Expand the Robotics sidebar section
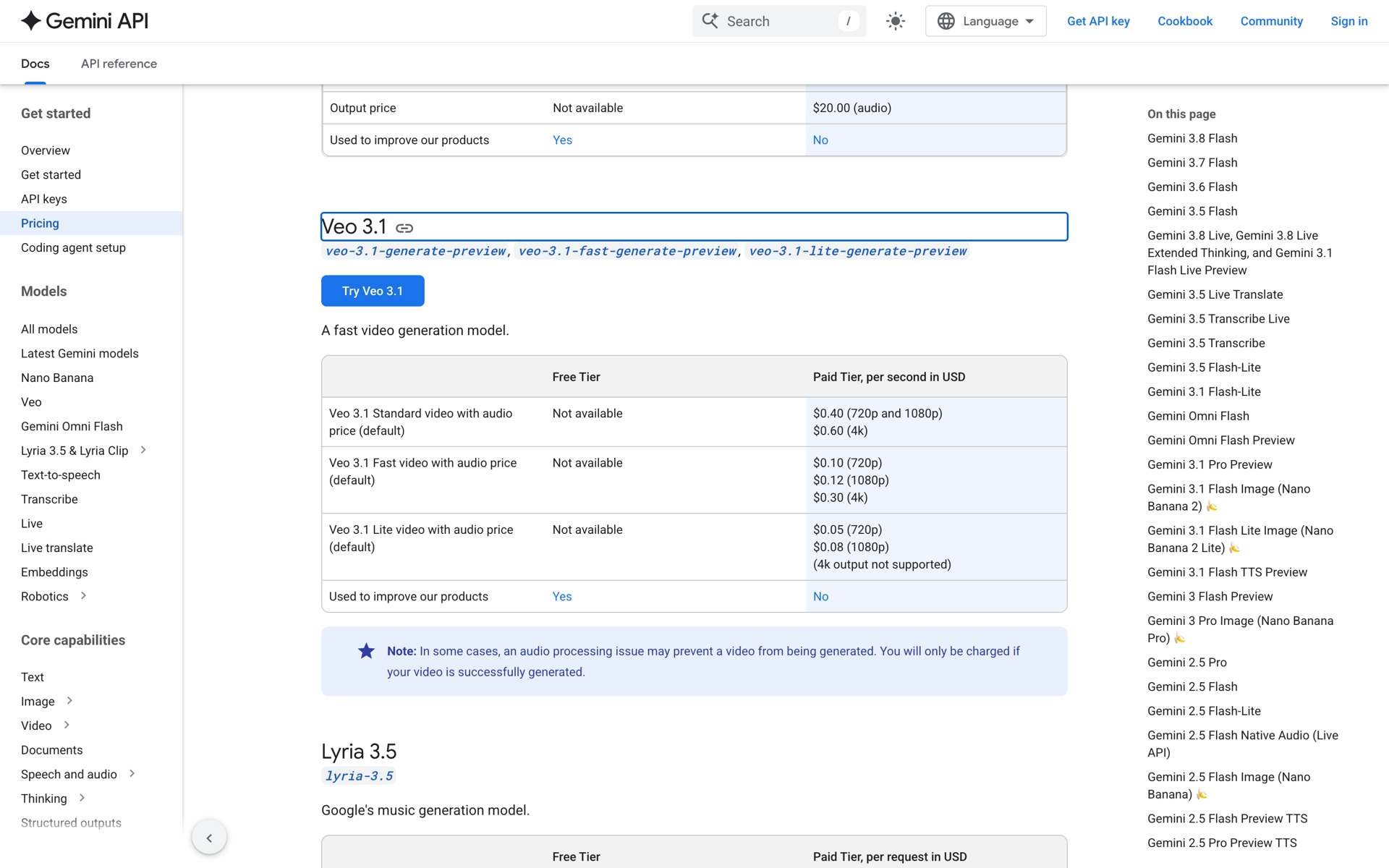 pos(83,596)
